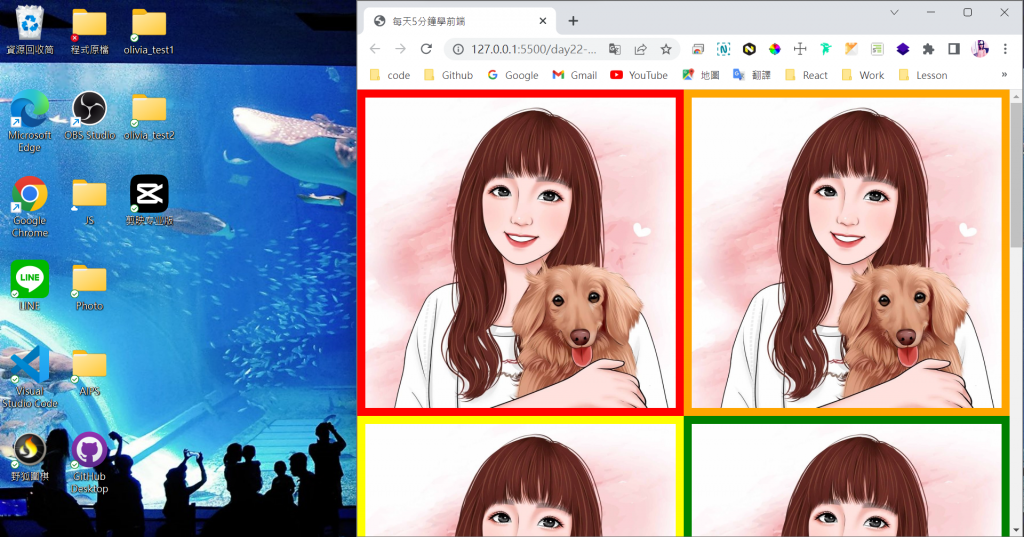Image resolution: width=1024 pixels, height=537 pixels.
Task: Launch CapCut (剪映專業版) desktop icon
Action: (x=149, y=201)
